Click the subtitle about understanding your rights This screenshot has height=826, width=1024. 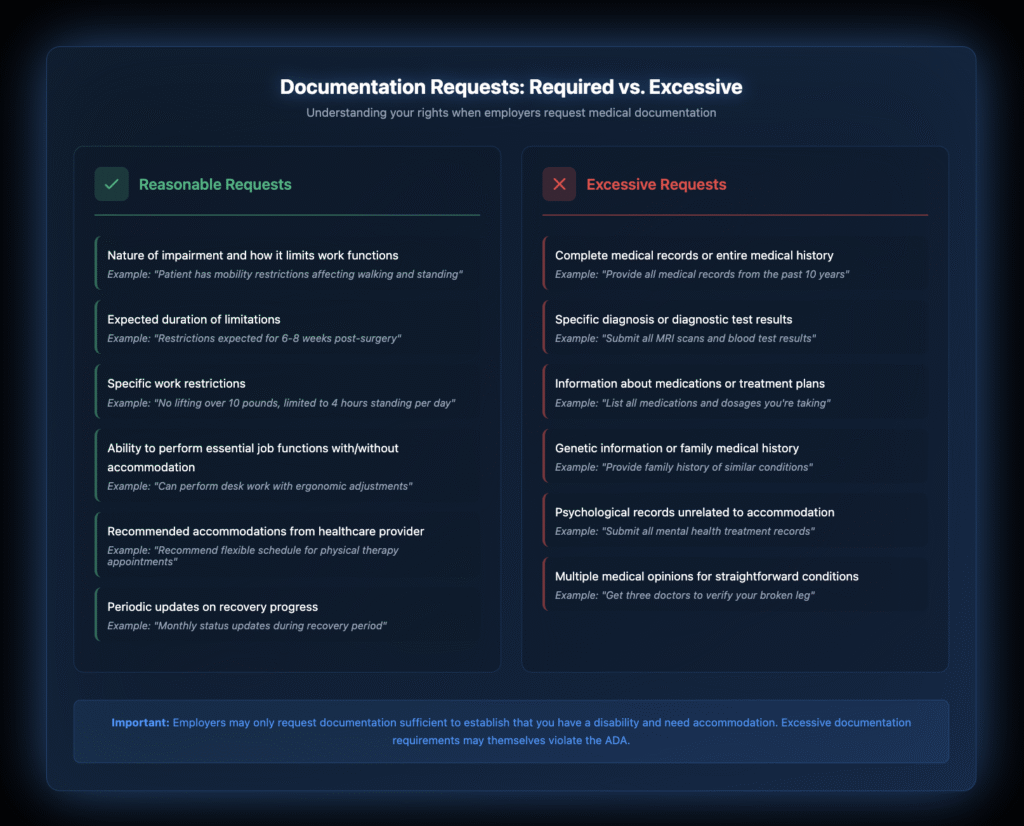click(x=511, y=113)
